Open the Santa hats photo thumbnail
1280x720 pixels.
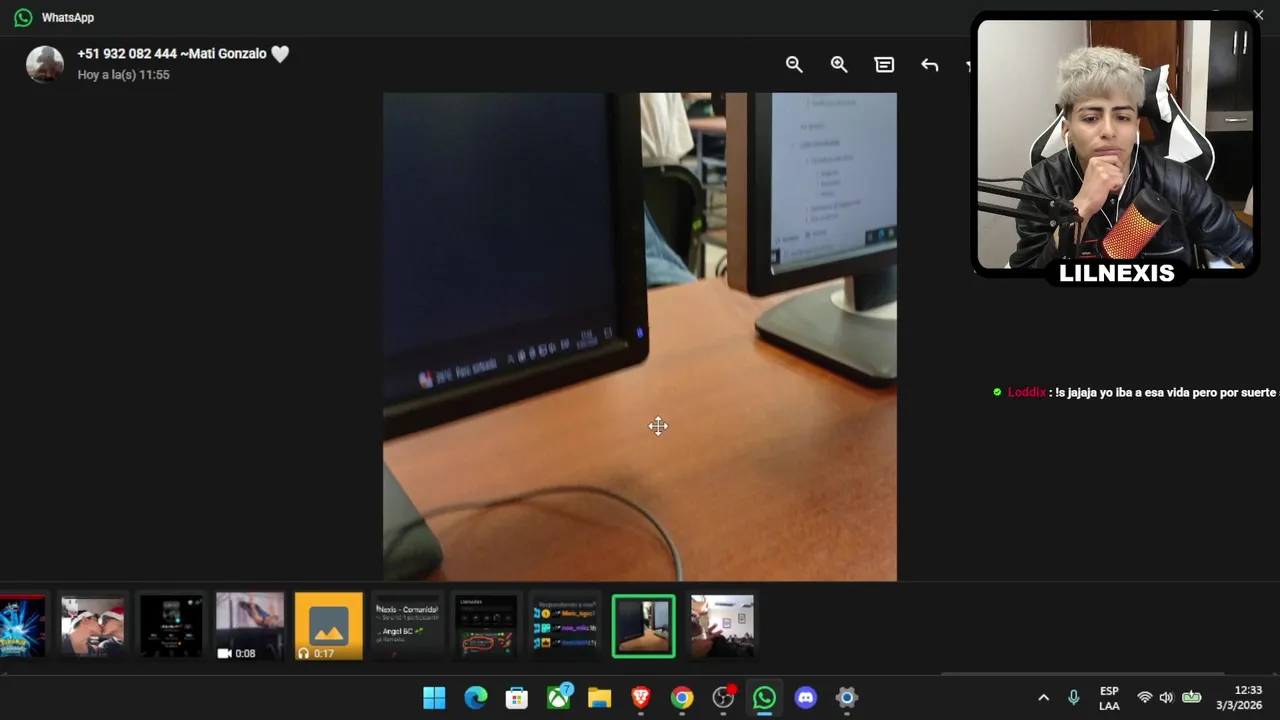(92, 626)
